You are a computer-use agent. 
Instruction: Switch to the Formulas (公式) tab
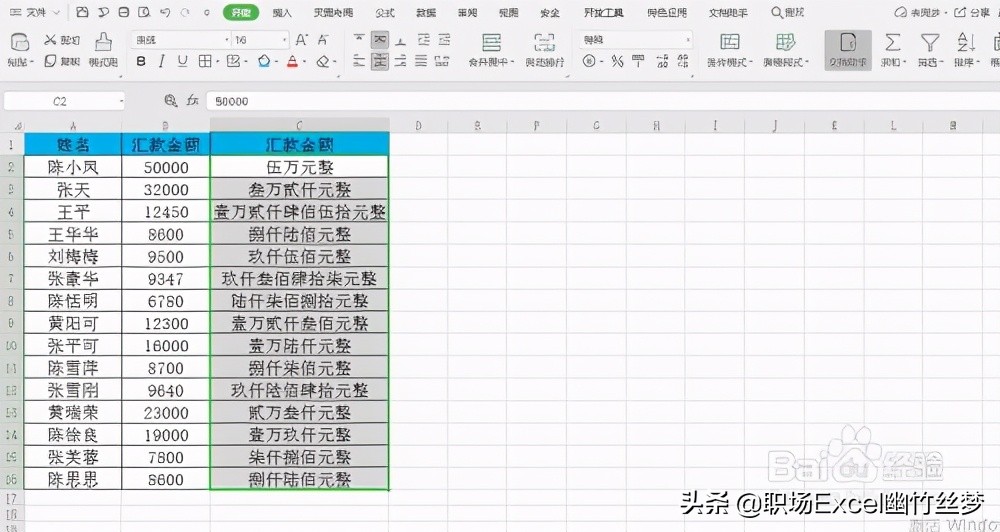(385, 12)
